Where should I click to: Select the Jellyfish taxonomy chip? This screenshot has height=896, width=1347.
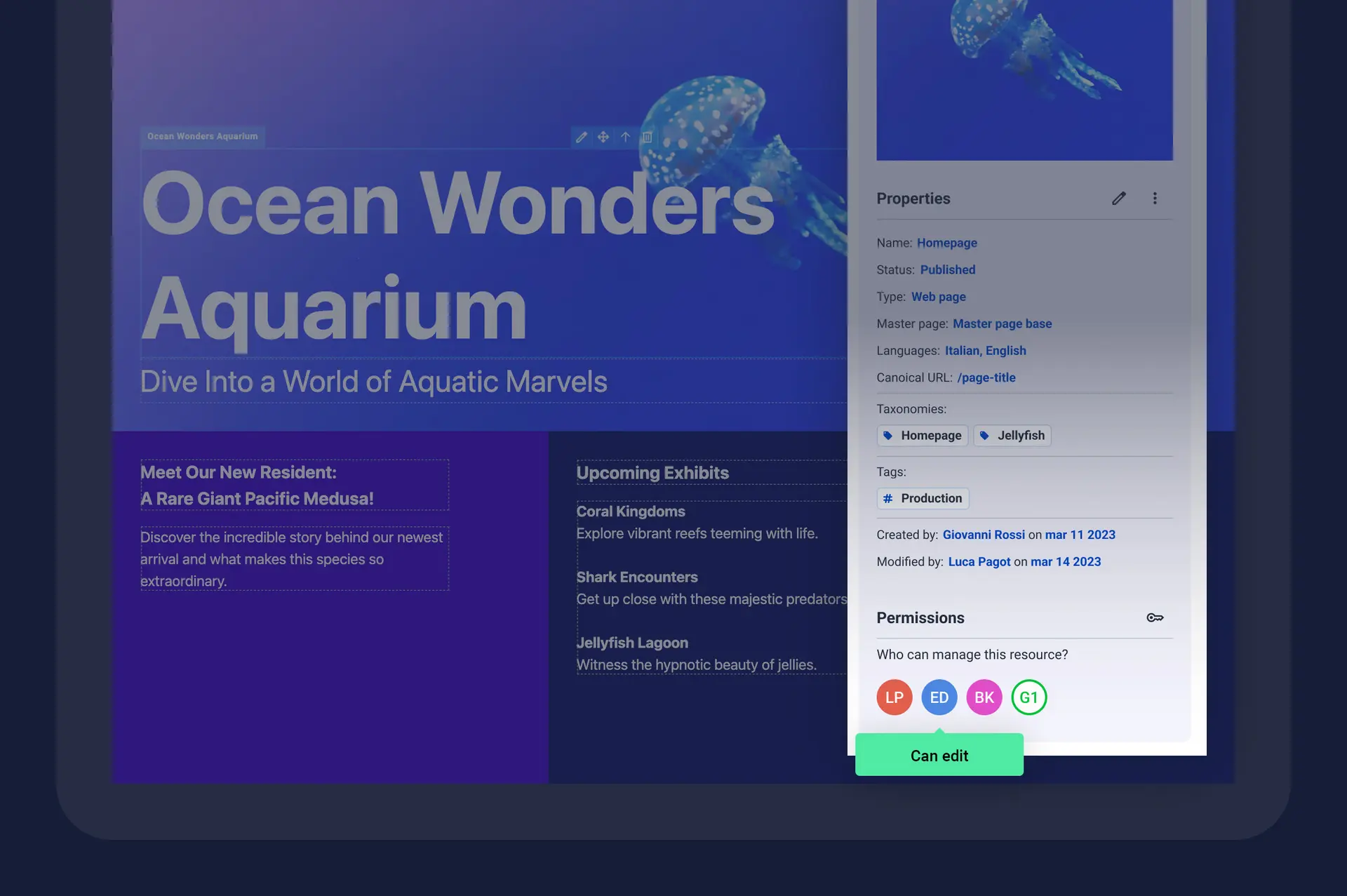pyautogui.click(x=1012, y=436)
